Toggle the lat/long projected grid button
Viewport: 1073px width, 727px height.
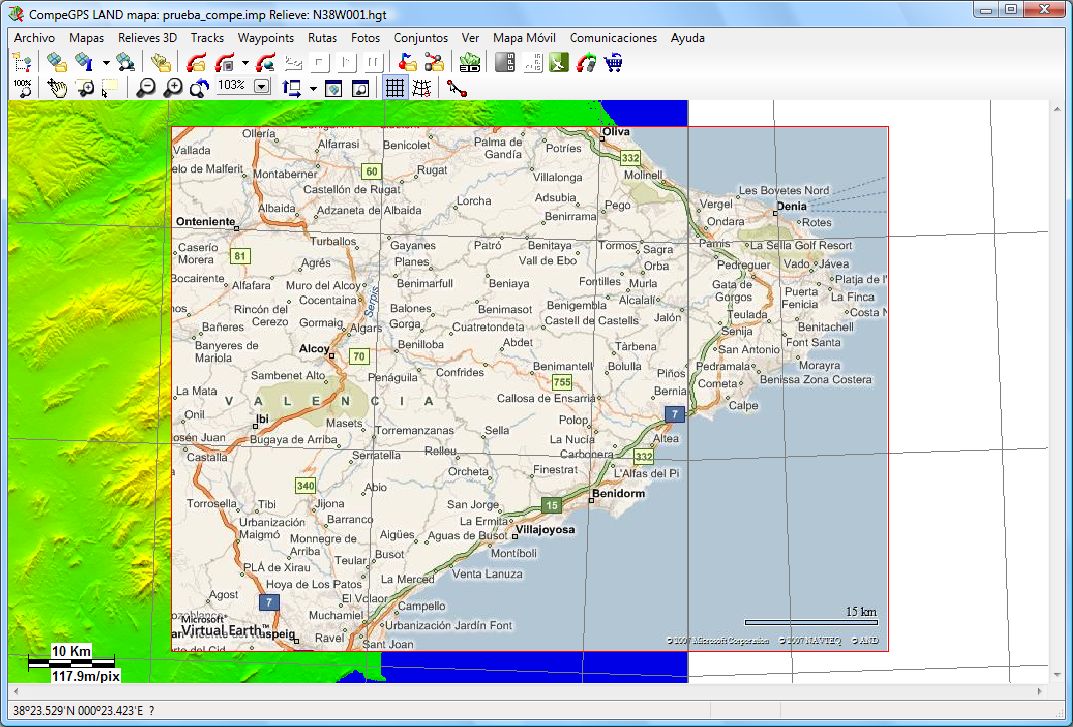[x=422, y=88]
